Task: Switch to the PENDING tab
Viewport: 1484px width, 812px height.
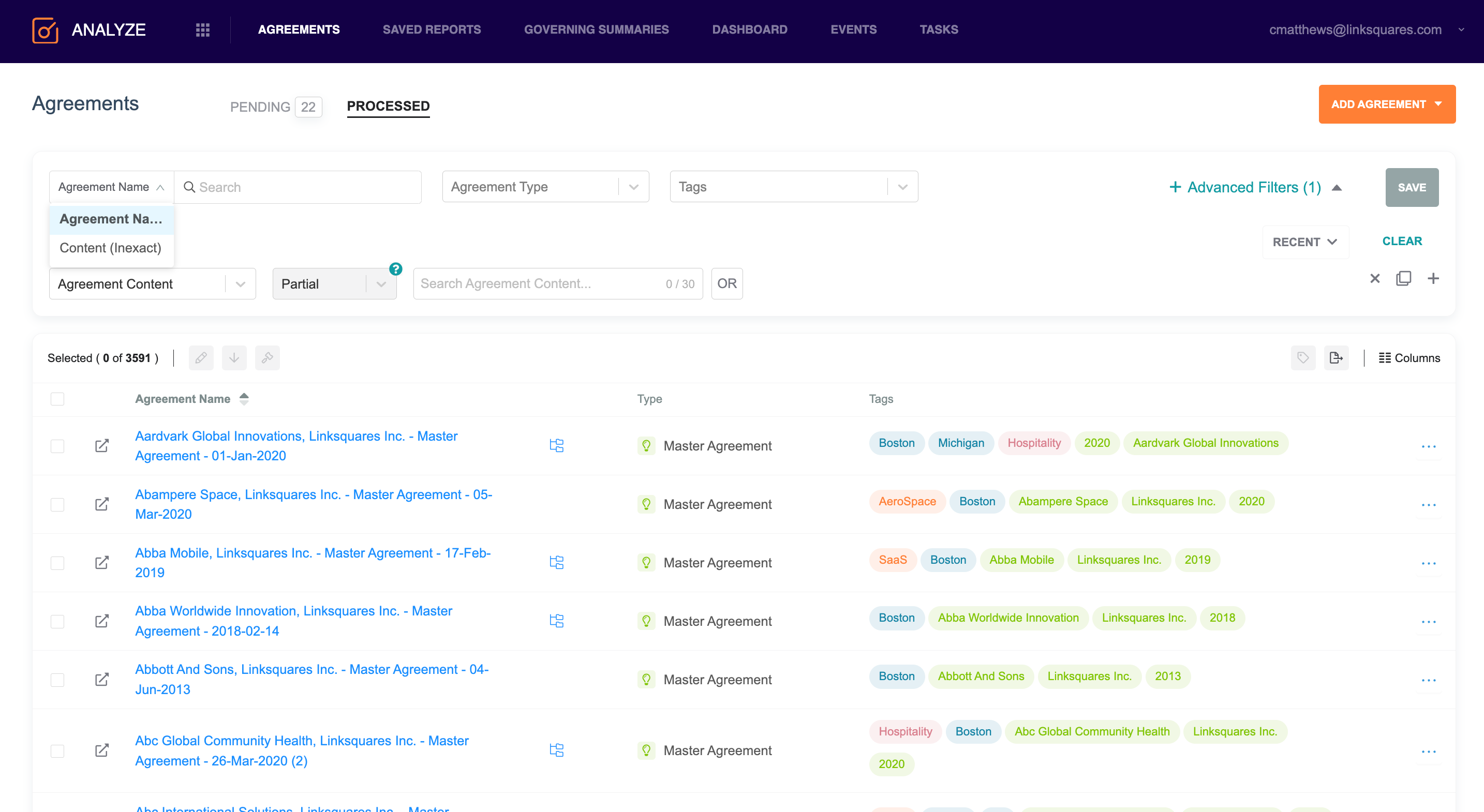Action: [275, 107]
